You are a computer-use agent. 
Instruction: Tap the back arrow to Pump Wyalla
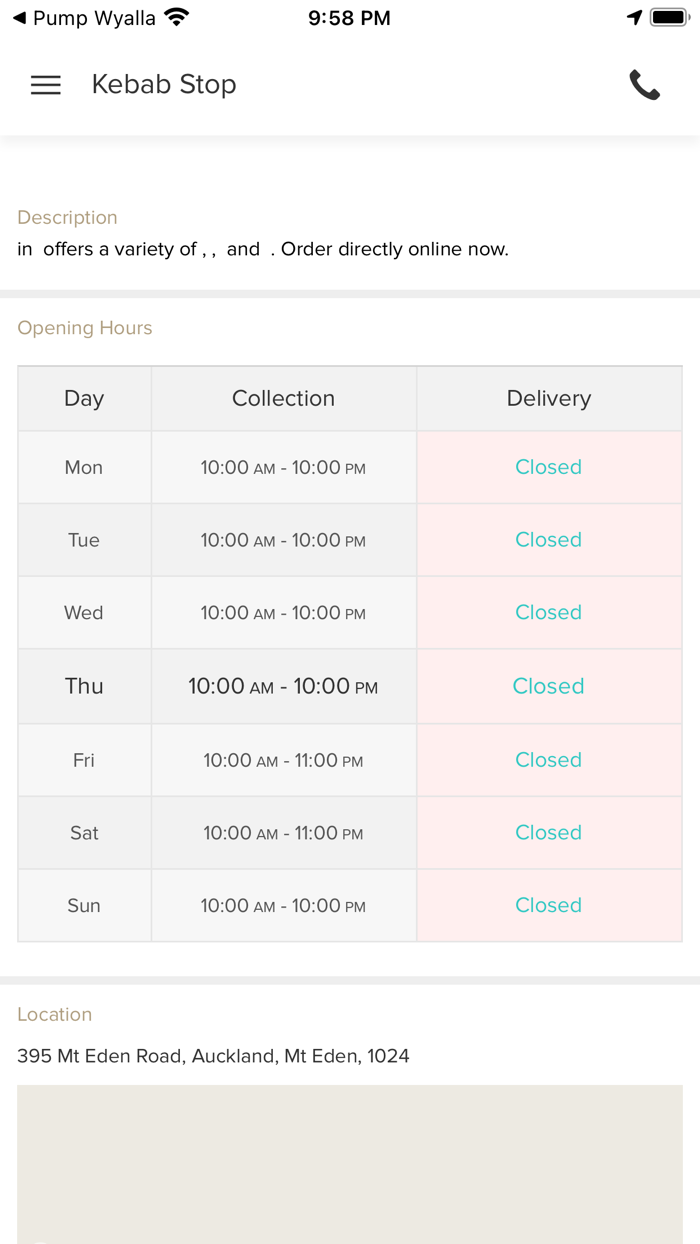[x=19, y=18]
